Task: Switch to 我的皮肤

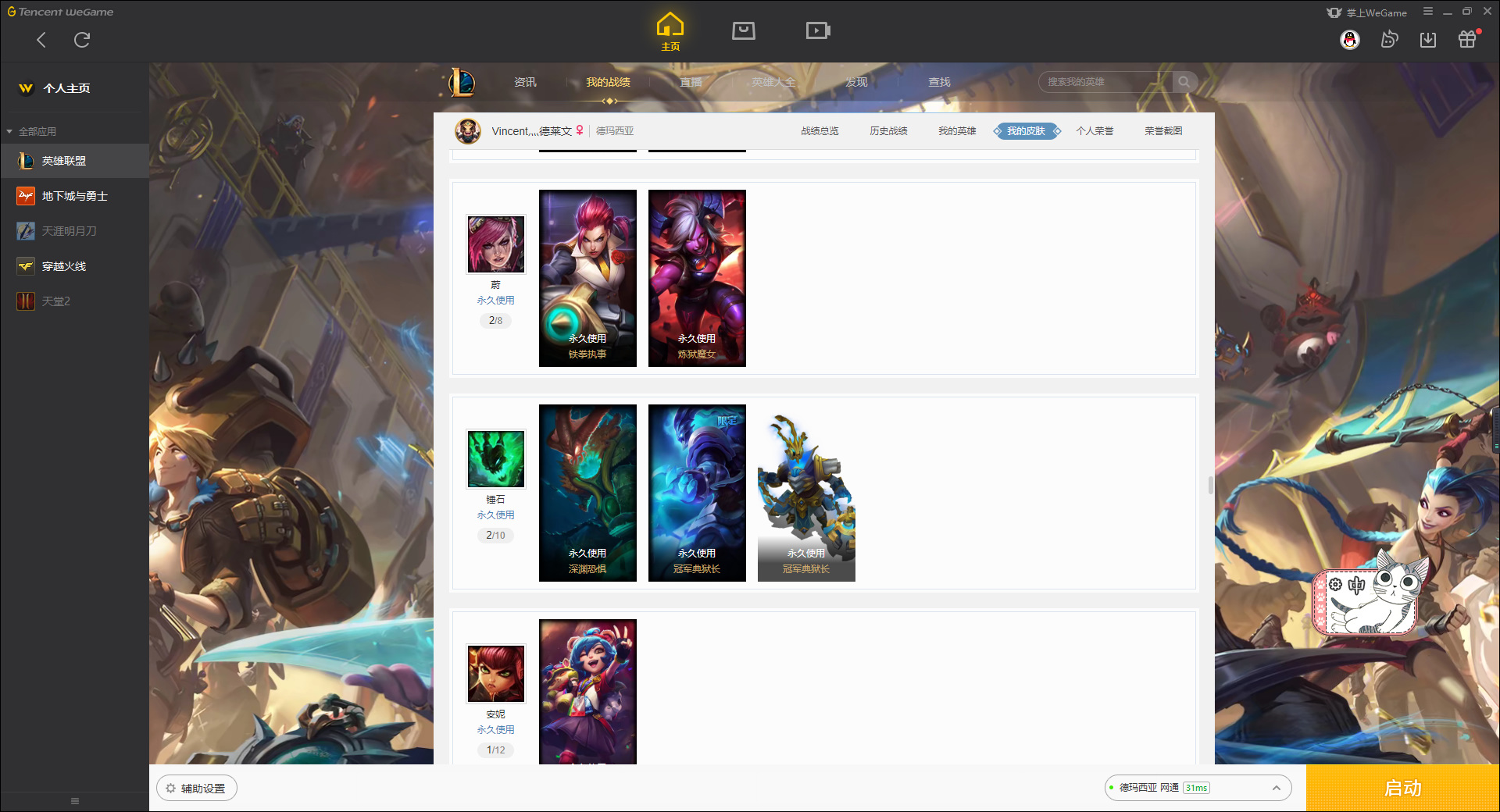Action: pos(1026,131)
